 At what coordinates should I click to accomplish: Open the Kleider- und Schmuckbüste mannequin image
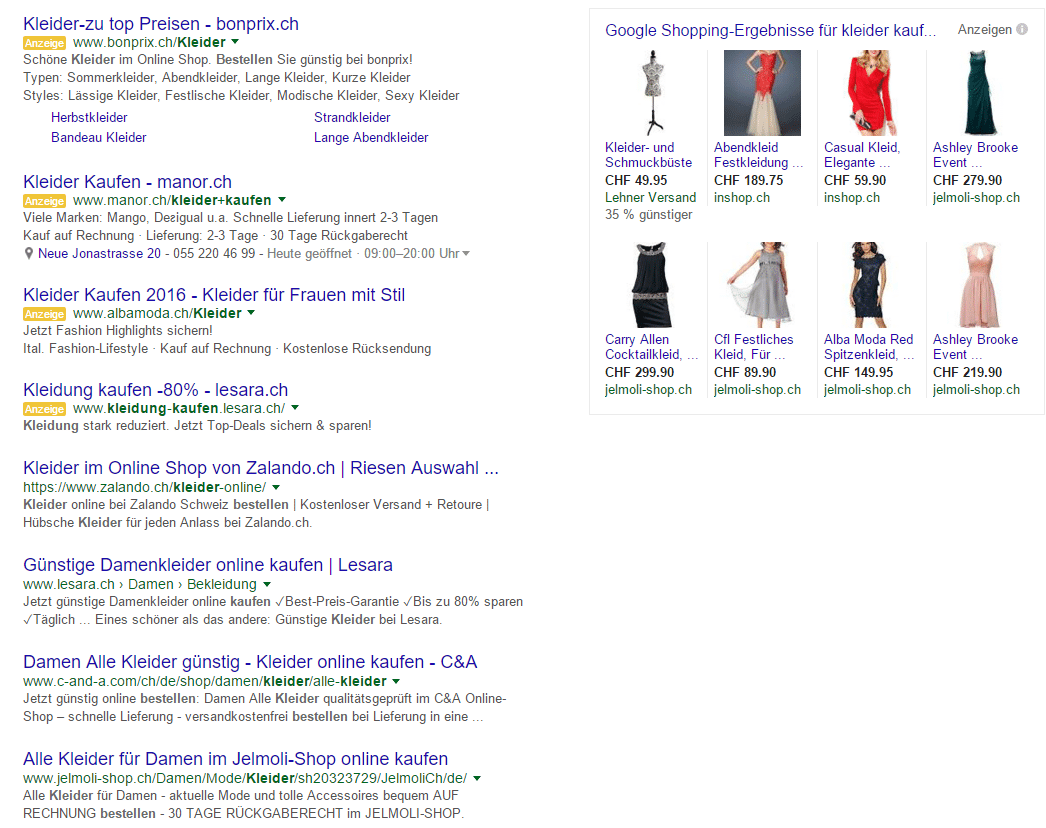(x=653, y=93)
